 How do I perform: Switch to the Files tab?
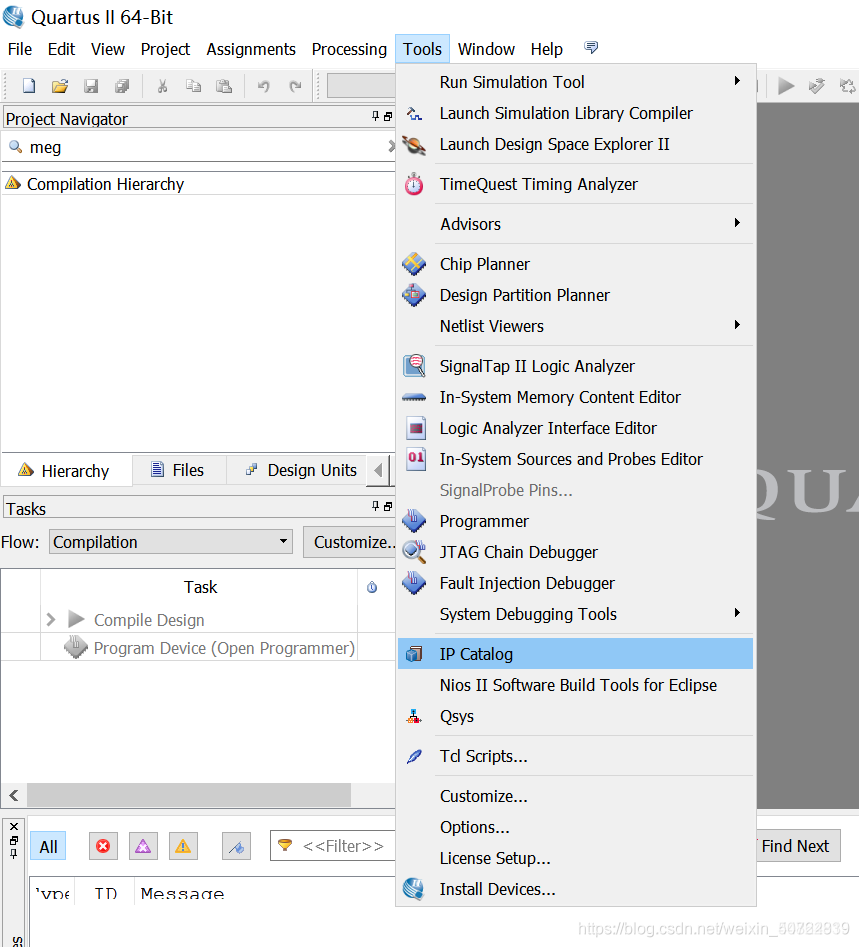(178, 469)
